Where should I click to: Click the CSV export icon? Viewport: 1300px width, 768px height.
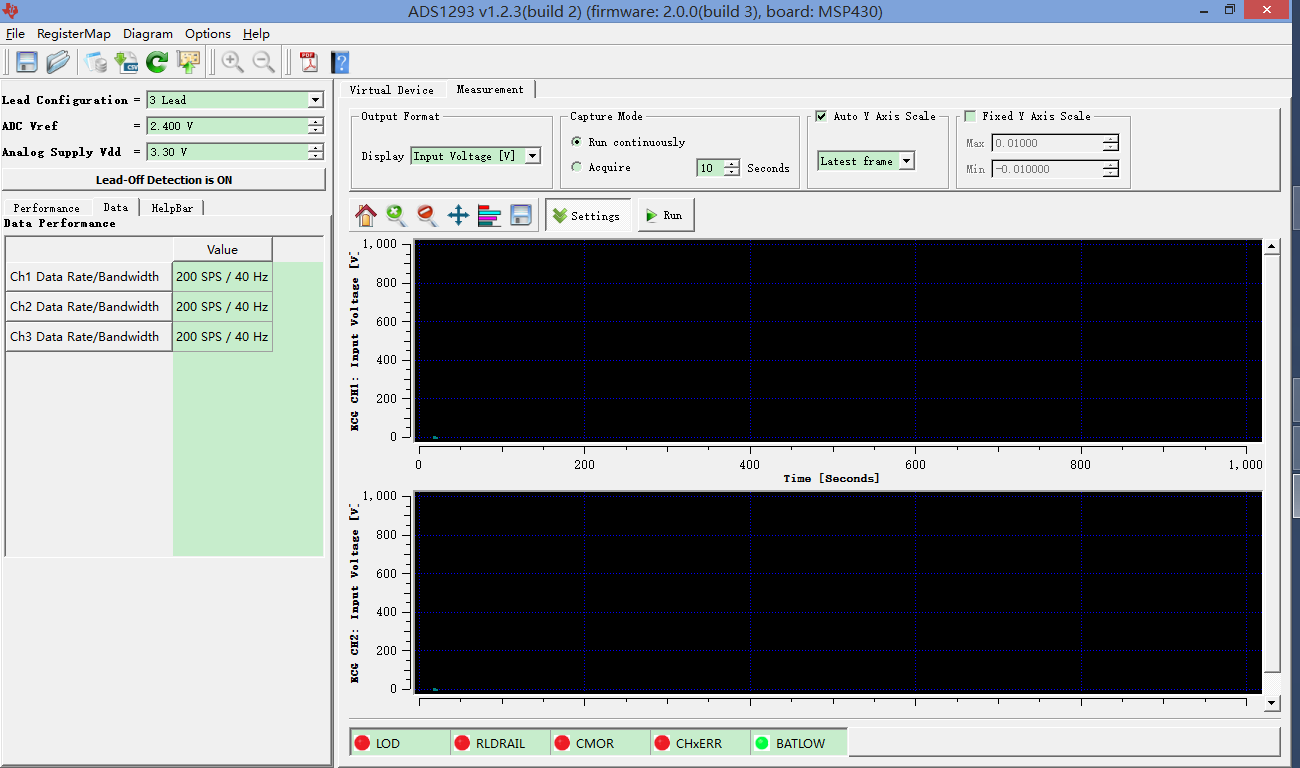point(126,62)
